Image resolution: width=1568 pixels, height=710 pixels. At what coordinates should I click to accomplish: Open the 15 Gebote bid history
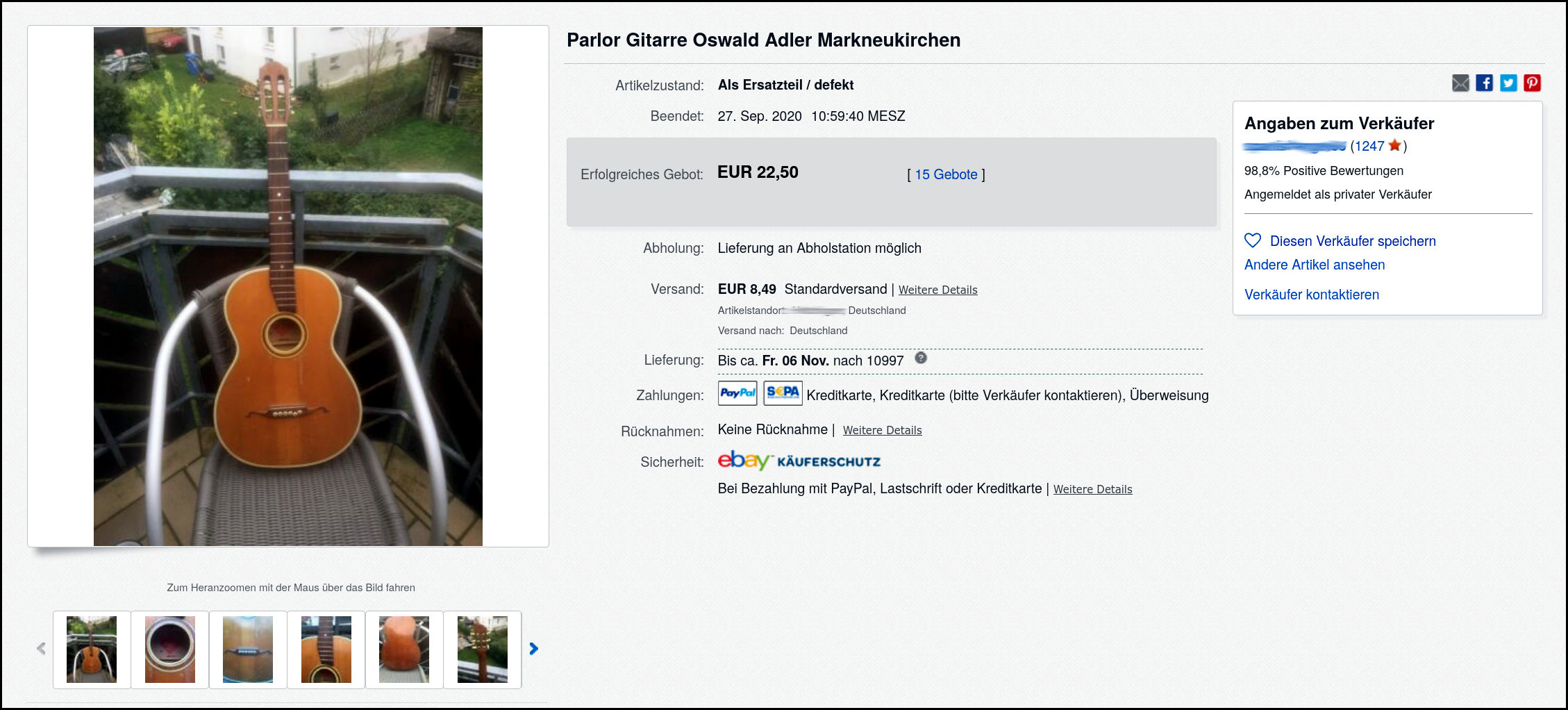(946, 174)
